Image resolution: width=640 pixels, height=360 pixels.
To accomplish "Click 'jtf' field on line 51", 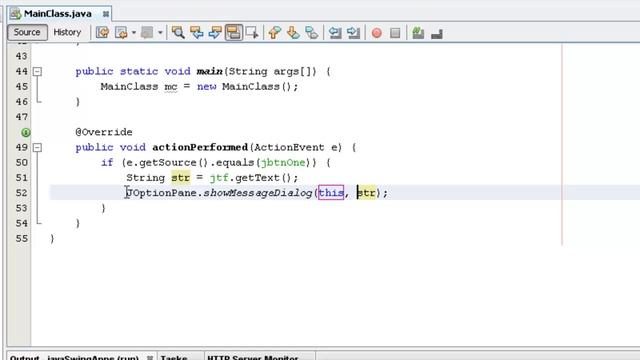I will 219,178.
